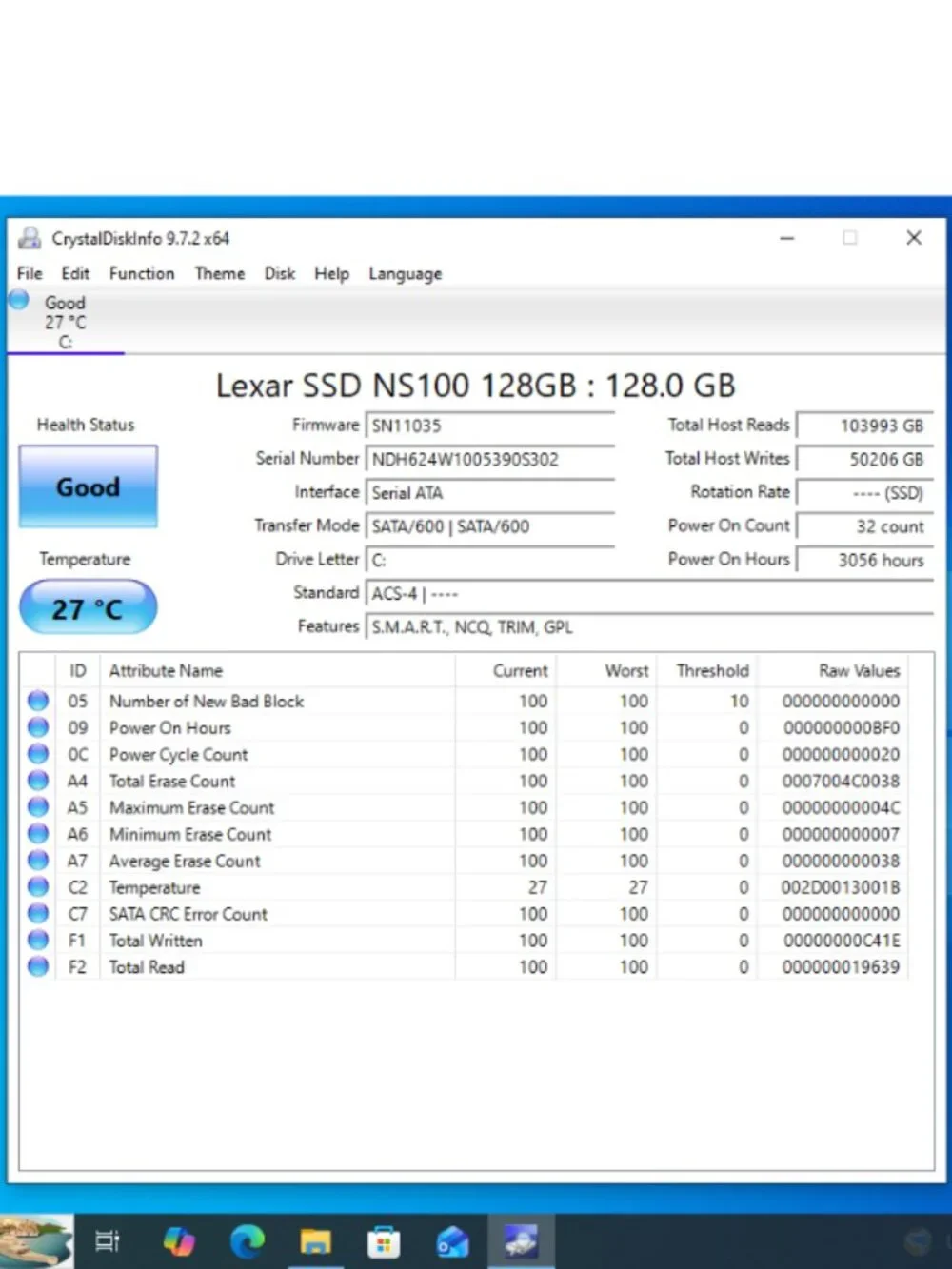
Task: Click status orb for SATA CRC Error Count
Action: coord(38,913)
